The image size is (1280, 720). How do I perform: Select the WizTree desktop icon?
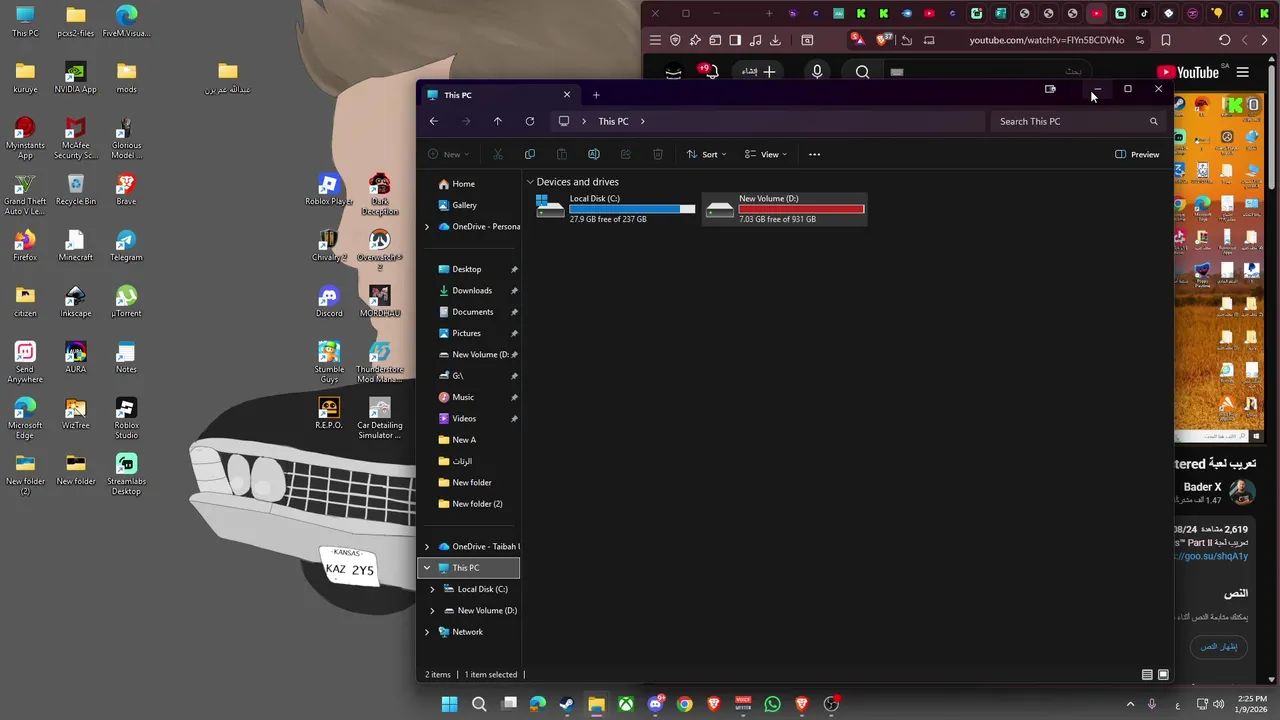76,413
